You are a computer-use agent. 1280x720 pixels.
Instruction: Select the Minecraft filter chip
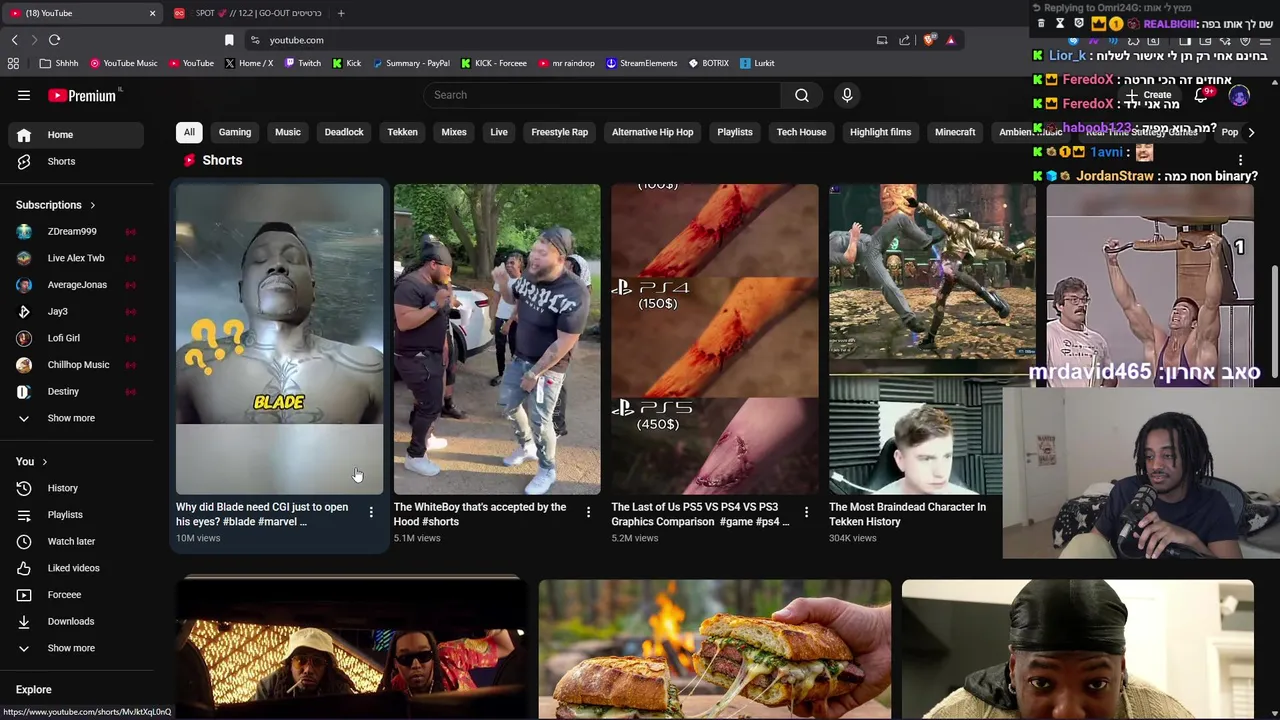(x=955, y=132)
